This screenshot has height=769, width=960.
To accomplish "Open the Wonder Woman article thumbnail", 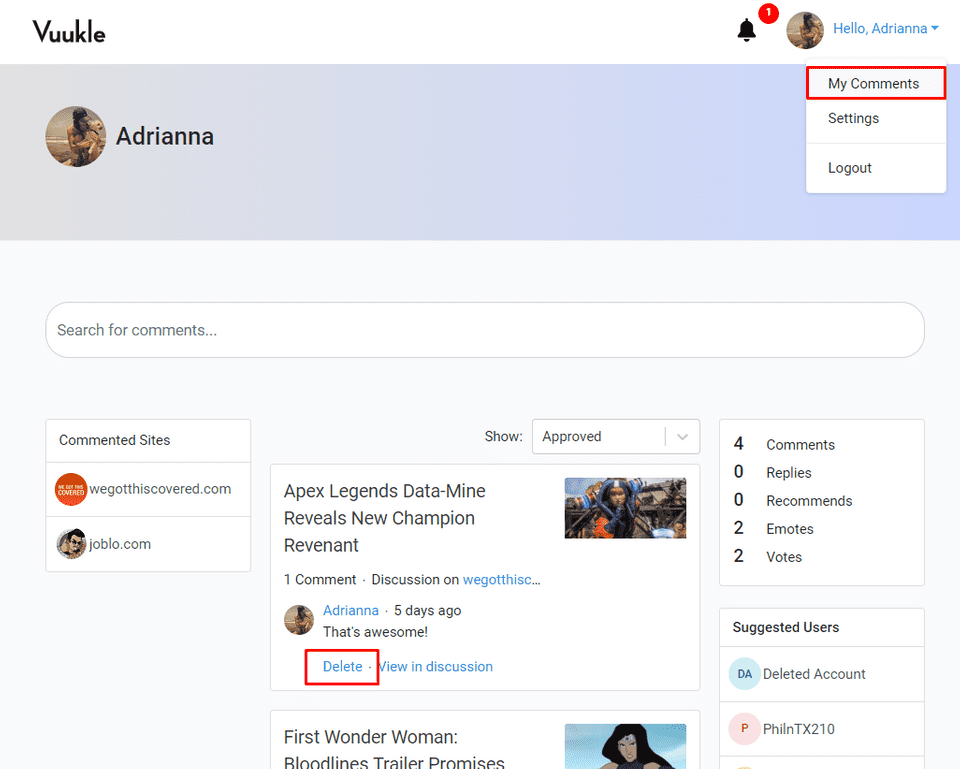I will [625, 747].
